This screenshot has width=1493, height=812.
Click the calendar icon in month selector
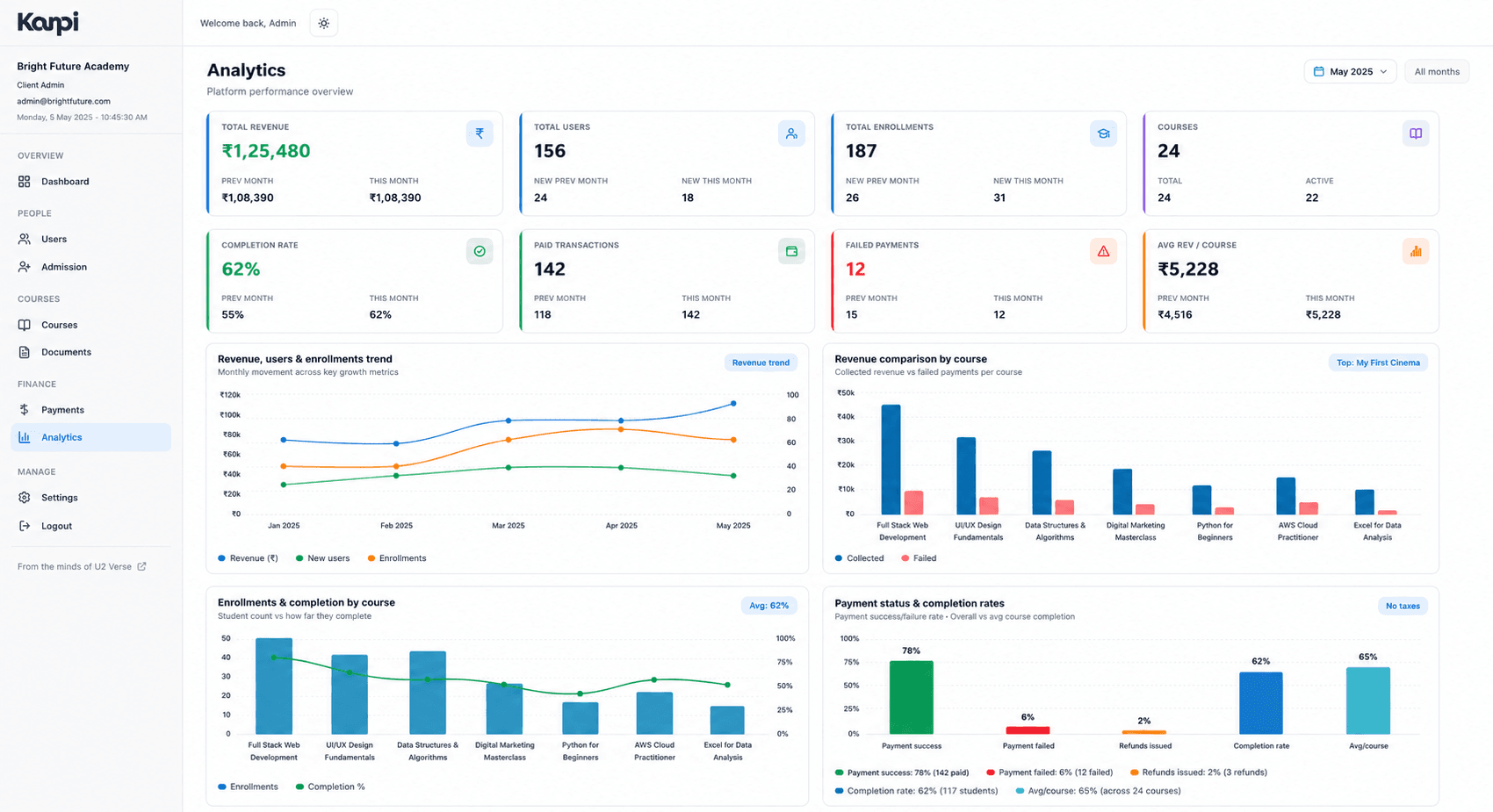click(x=1318, y=72)
